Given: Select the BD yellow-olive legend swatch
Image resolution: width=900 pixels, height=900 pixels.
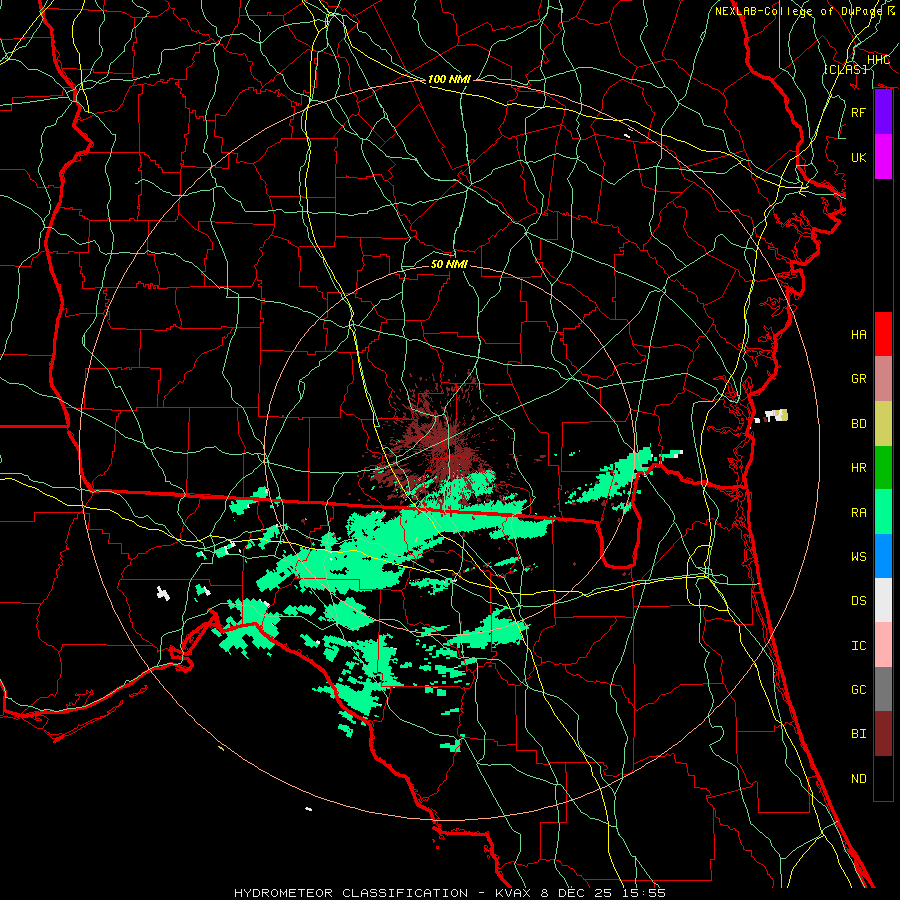Looking at the screenshot, I should click(883, 423).
